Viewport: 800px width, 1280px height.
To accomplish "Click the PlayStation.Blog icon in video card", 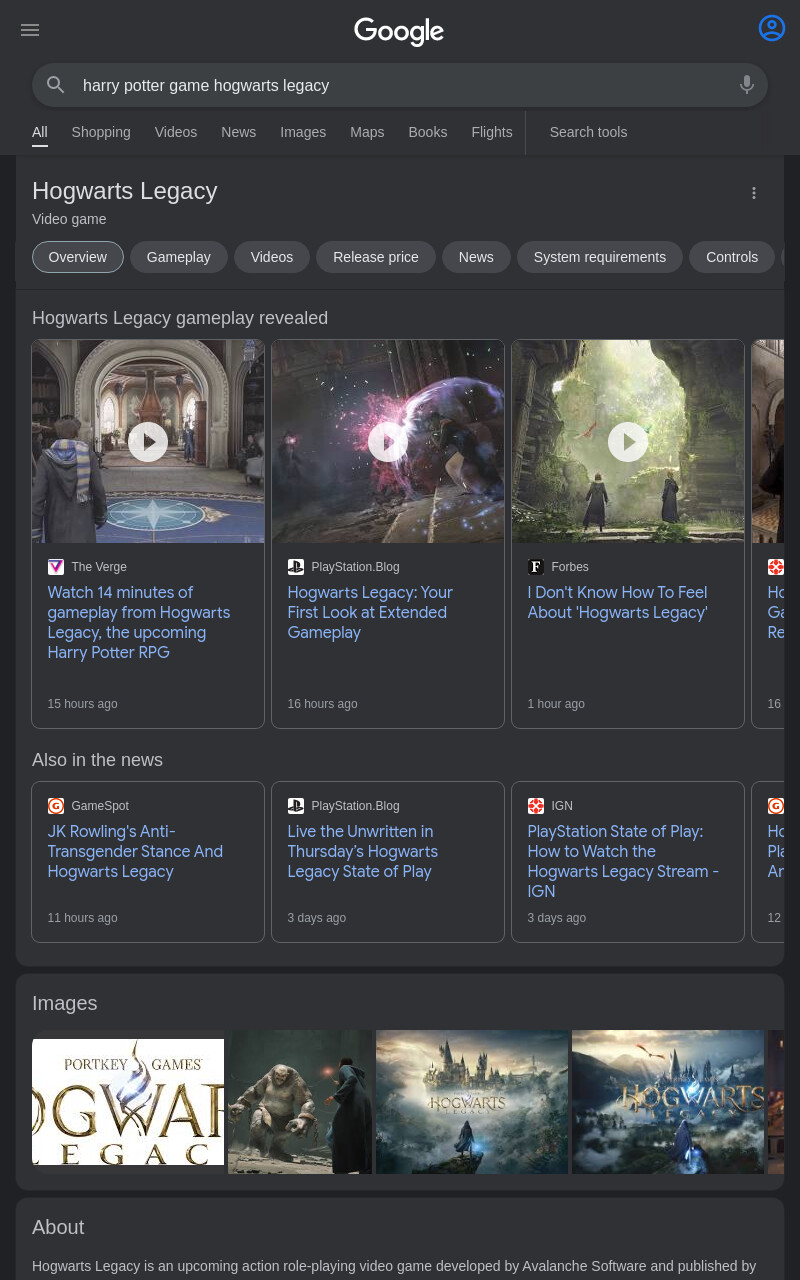I will click(x=296, y=567).
